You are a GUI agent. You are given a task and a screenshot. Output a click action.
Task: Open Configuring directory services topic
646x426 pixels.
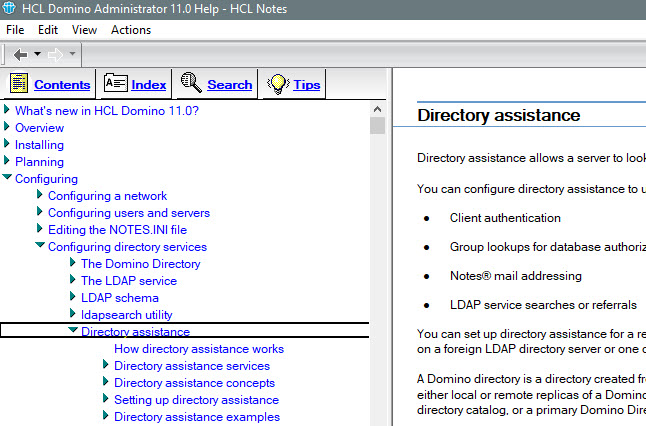click(x=127, y=247)
